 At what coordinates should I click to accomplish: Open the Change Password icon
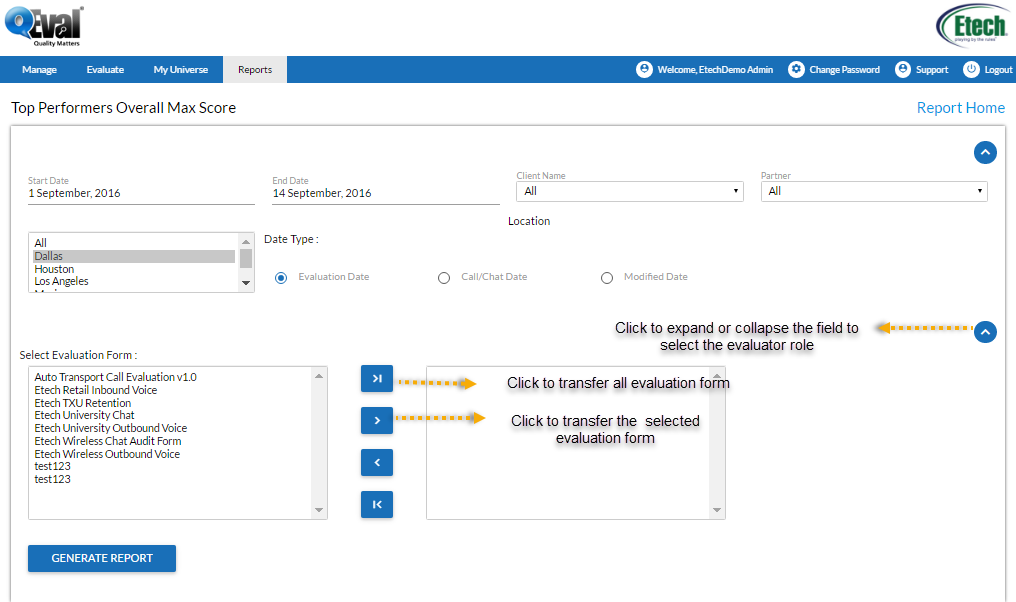click(796, 69)
